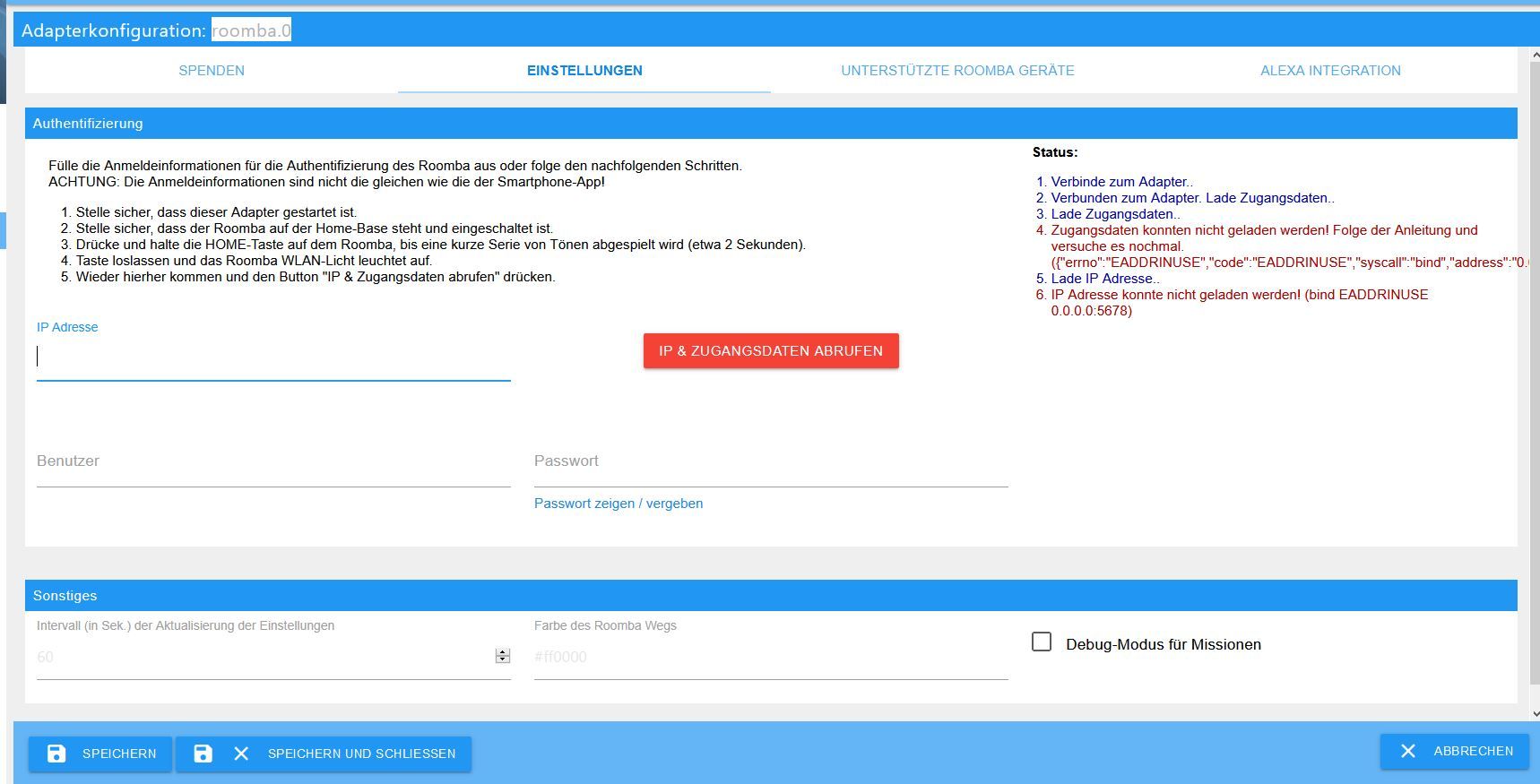Open the Passwort zeigen / vergeben link

pos(619,504)
